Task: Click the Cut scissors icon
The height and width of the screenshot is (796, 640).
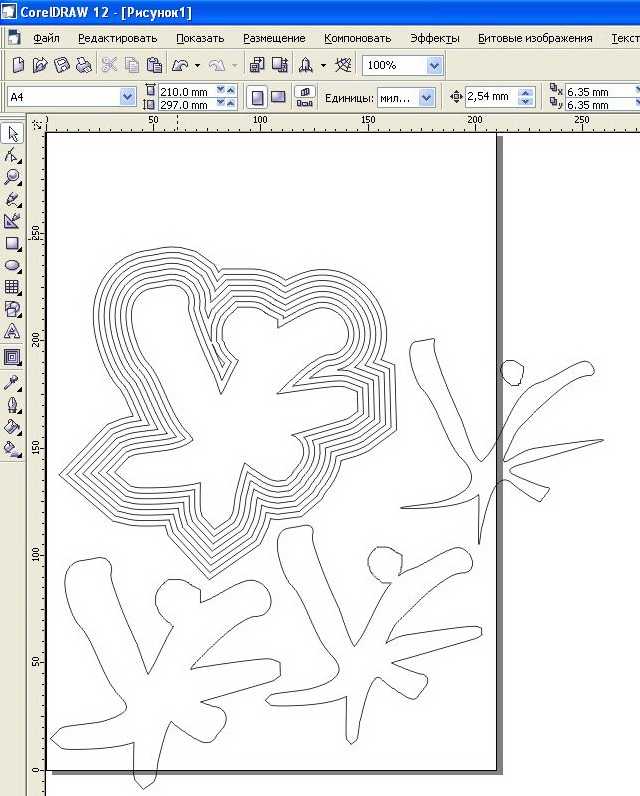Action: (x=109, y=65)
